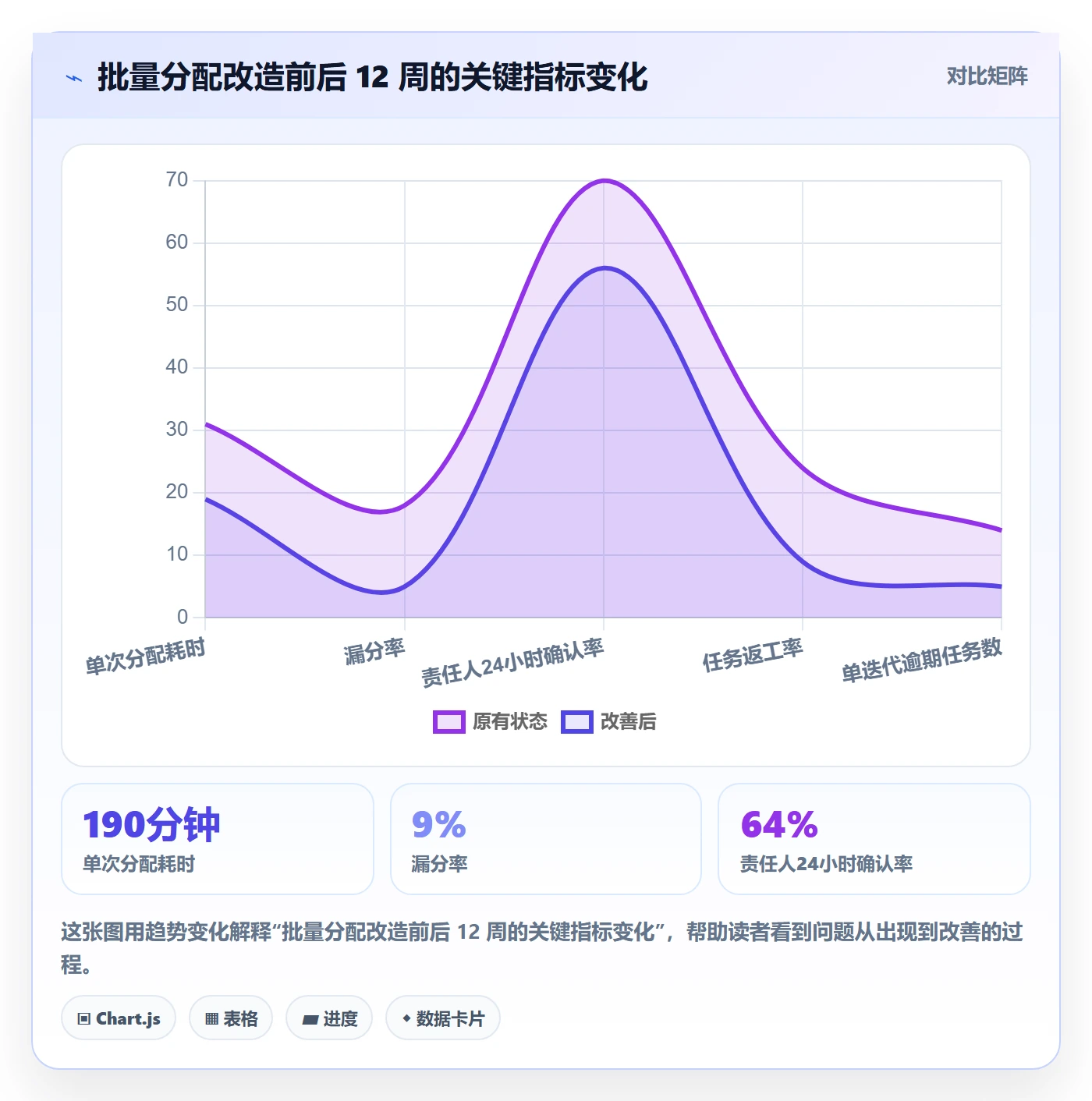Click the 漏分率 x-axis label
The width and height of the screenshot is (1092, 1101).
(x=374, y=651)
